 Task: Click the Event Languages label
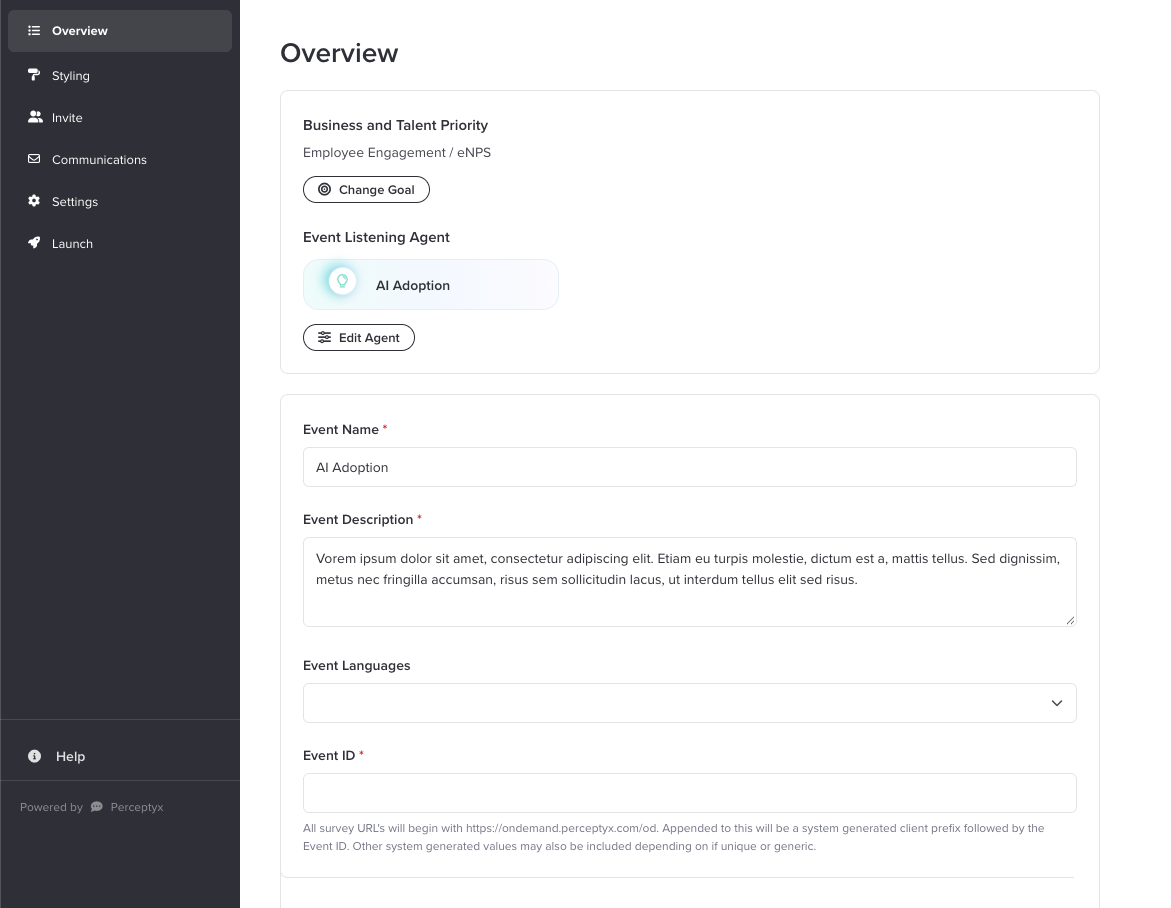(356, 665)
